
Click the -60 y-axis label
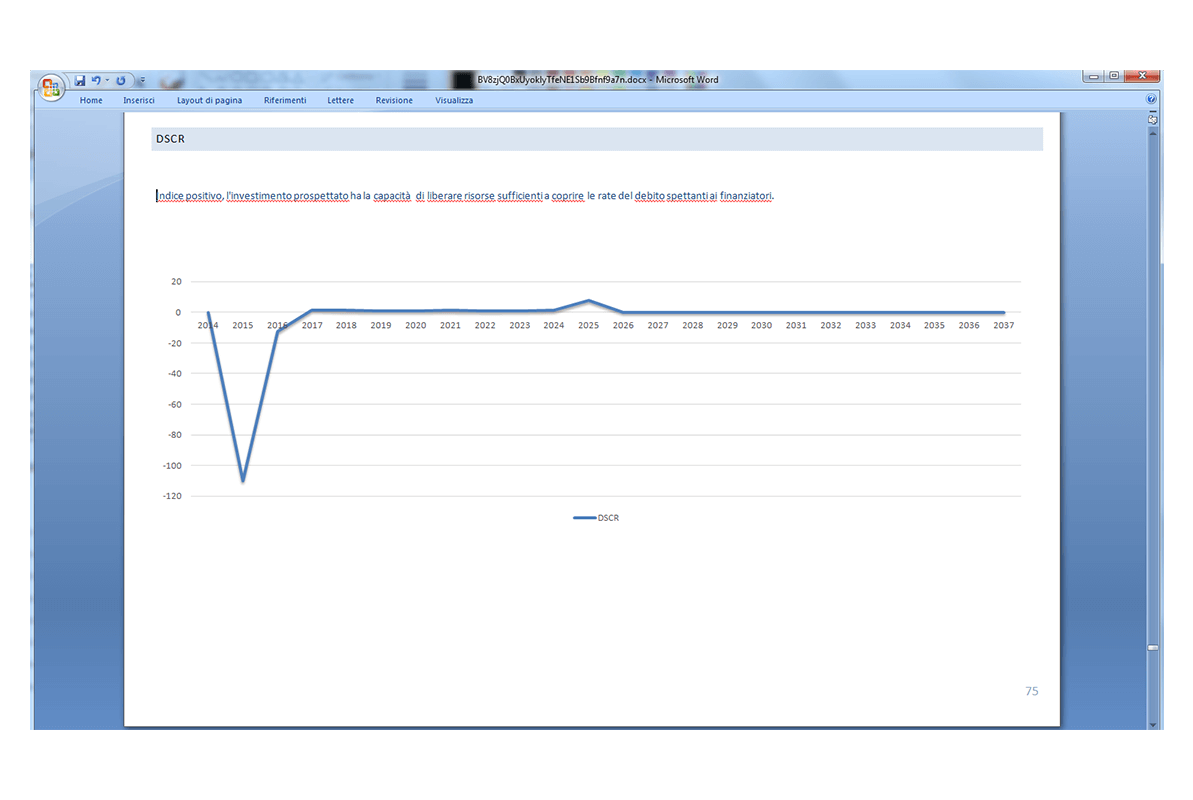[x=175, y=405]
